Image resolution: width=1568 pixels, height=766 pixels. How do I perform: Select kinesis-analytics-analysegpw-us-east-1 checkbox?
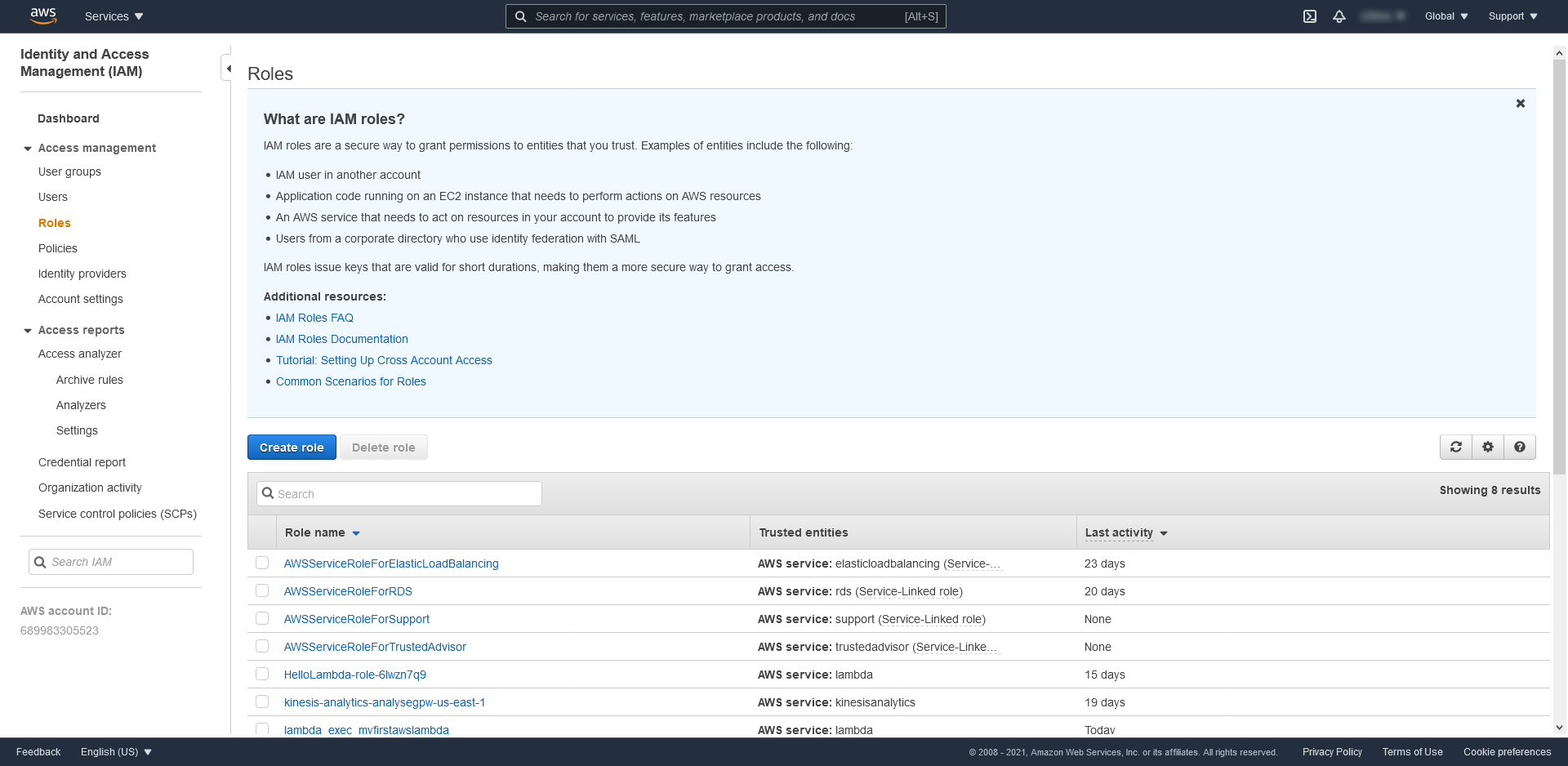(x=262, y=701)
